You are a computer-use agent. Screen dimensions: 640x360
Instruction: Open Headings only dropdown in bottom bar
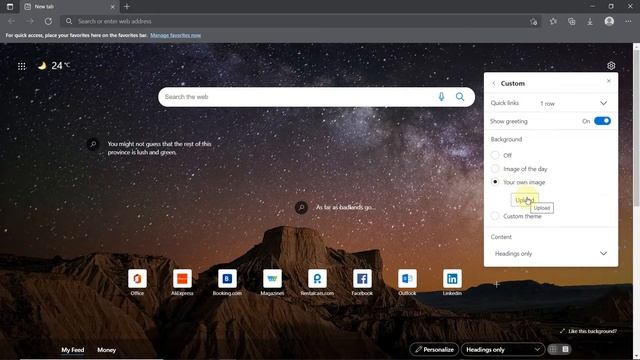click(x=503, y=349)
